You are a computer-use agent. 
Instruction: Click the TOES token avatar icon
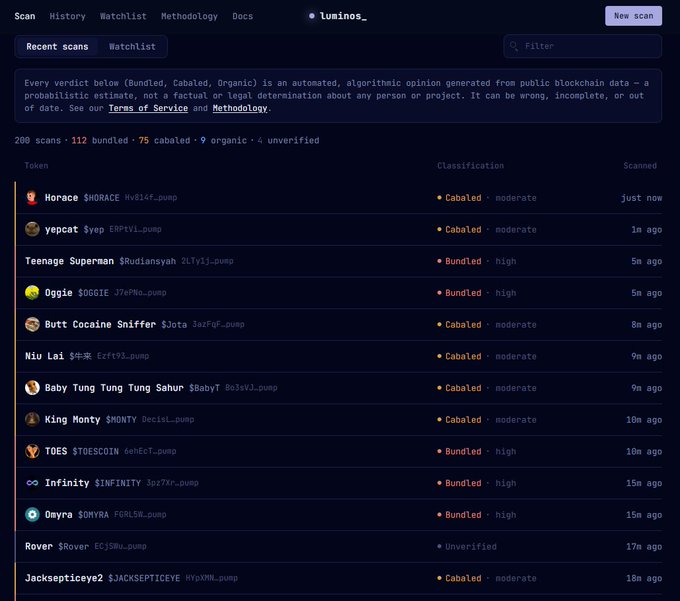[x=32, y=451]
